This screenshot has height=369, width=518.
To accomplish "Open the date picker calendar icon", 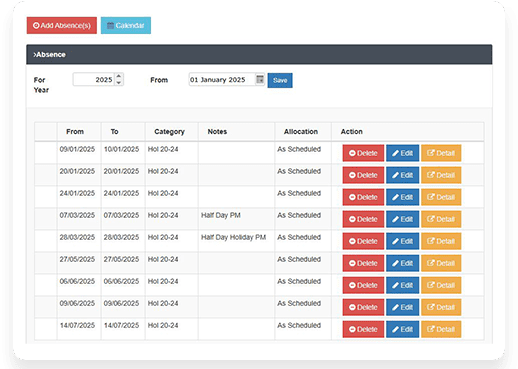I will [260, 79].
